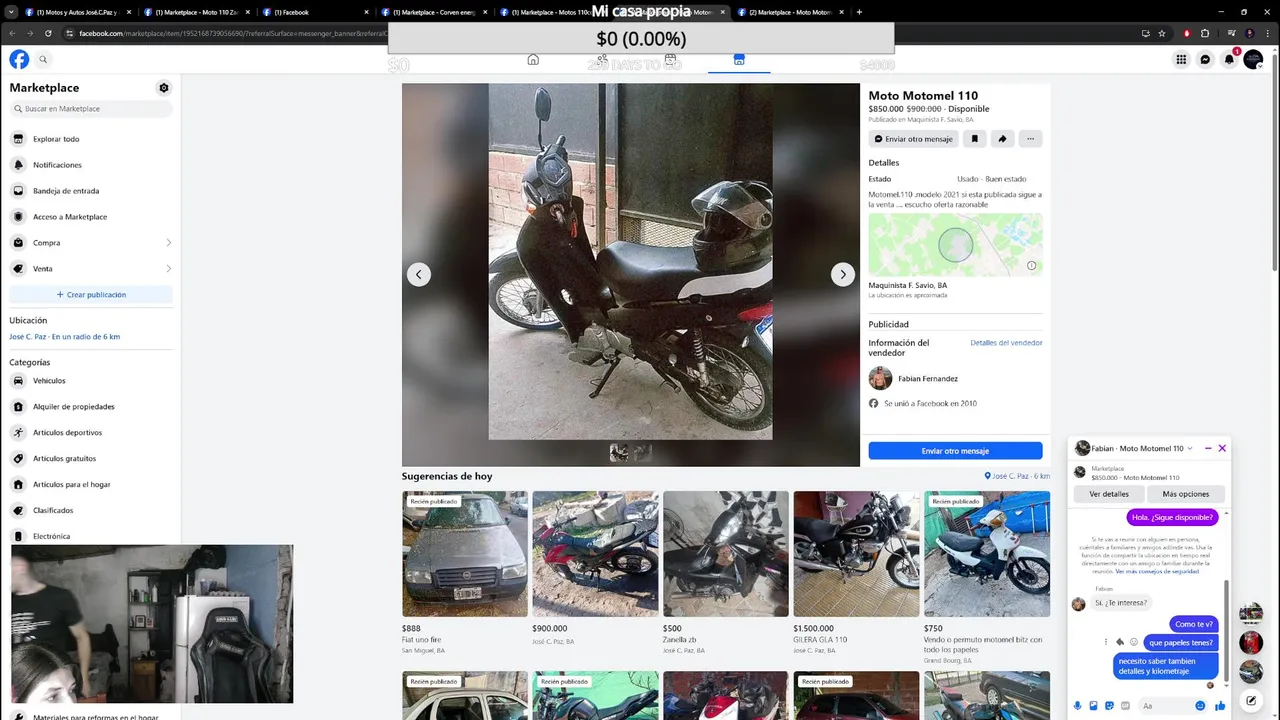Viewport: 1280px width, 720px height.
Task: Click the compose new message pencil icon
Action: (x=1251, y=701)
